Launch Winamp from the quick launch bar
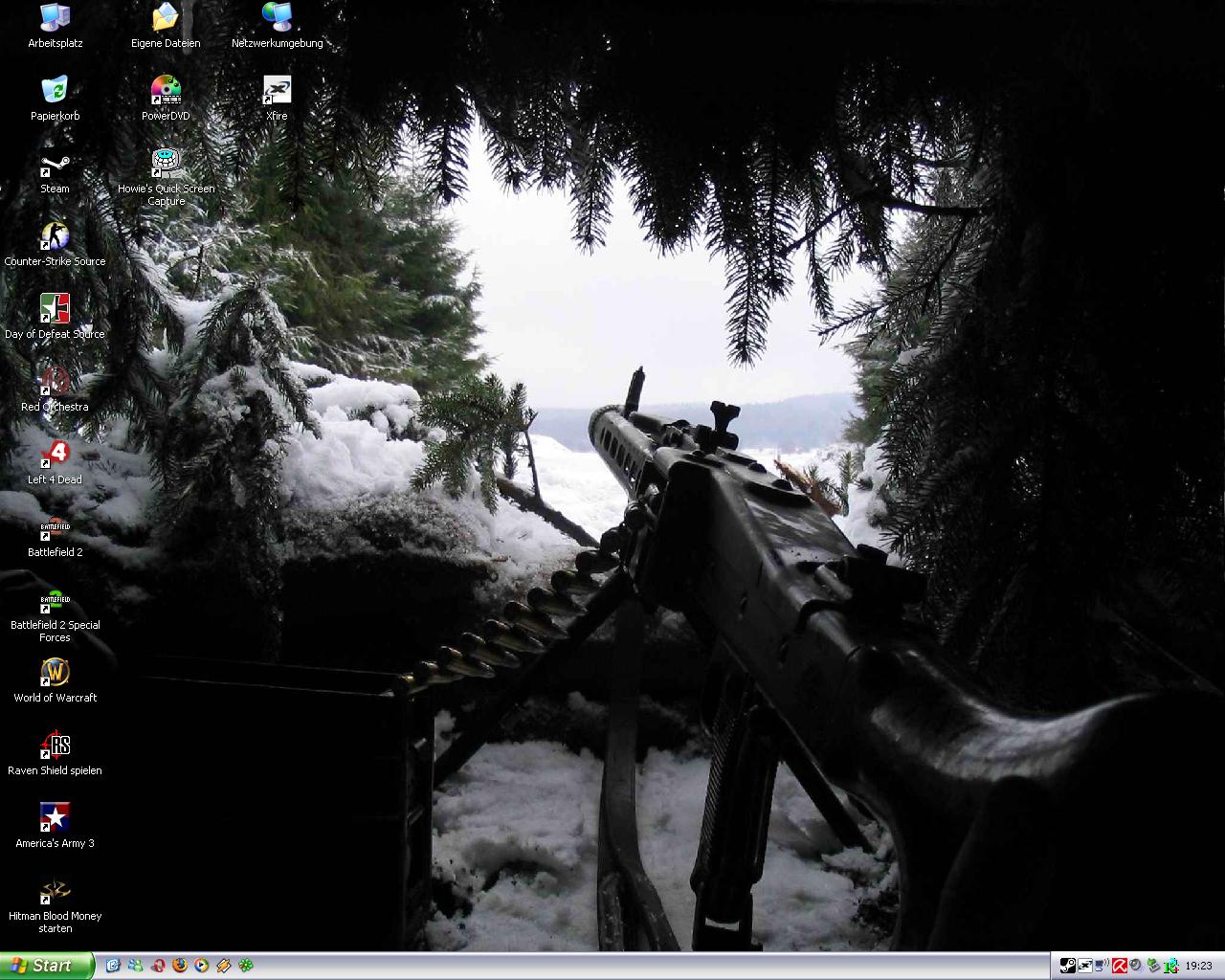Viewport: 1225px width, 980px height. coord(224,966)
